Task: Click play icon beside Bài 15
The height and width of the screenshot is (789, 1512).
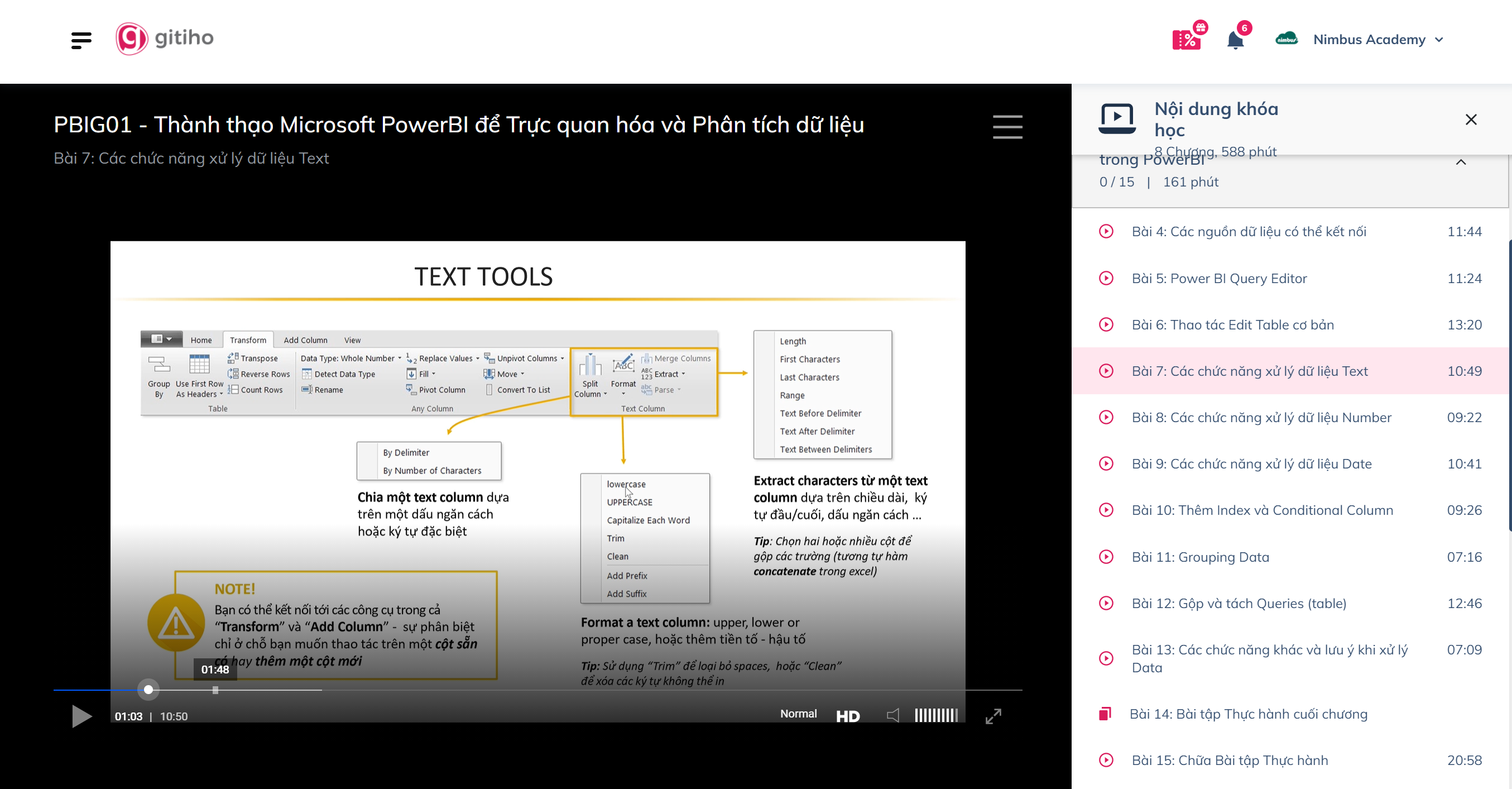Action: (1106, 760)
